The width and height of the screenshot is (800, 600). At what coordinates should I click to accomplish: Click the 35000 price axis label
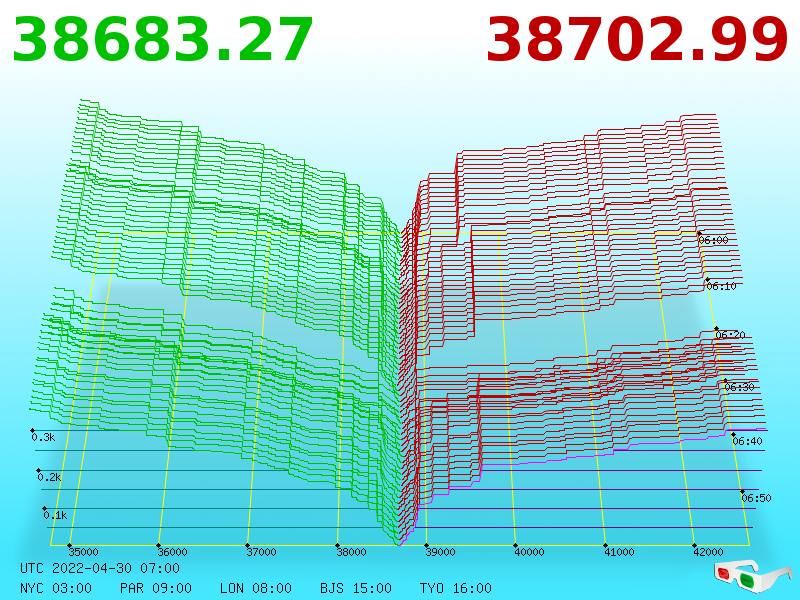pos(84,552)
